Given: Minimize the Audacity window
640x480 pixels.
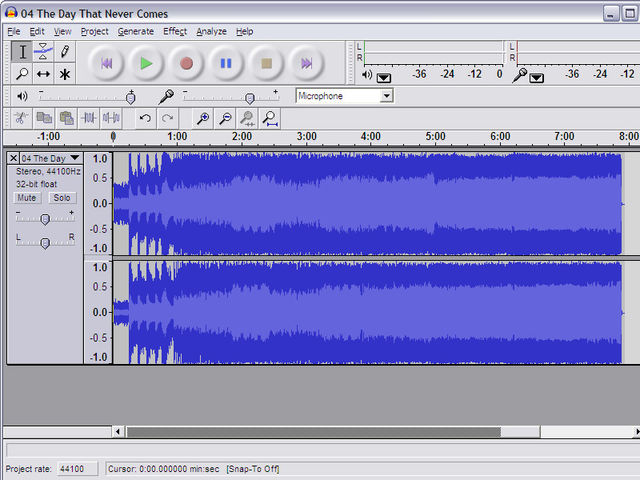Looking at the screenshot, I should (611, 13).
